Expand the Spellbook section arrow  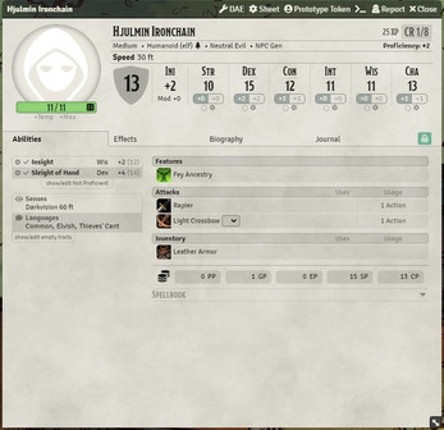(x=423, y=294)
